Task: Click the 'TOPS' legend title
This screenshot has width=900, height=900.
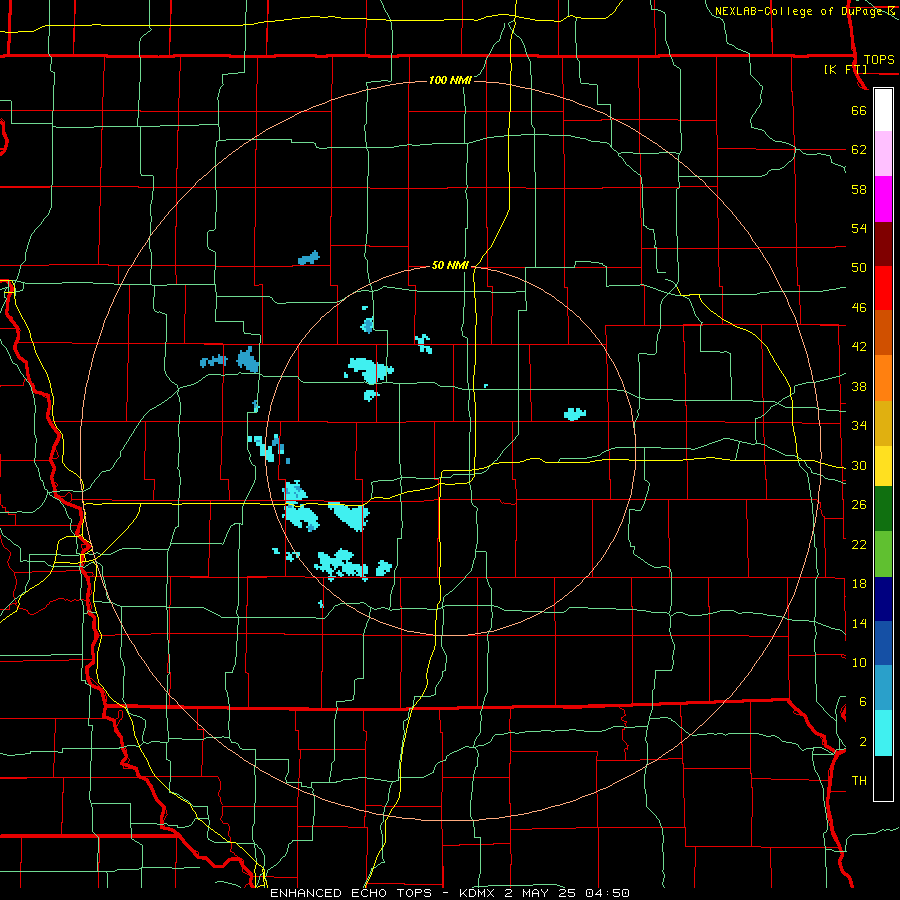Action: (x=879, y=59)
